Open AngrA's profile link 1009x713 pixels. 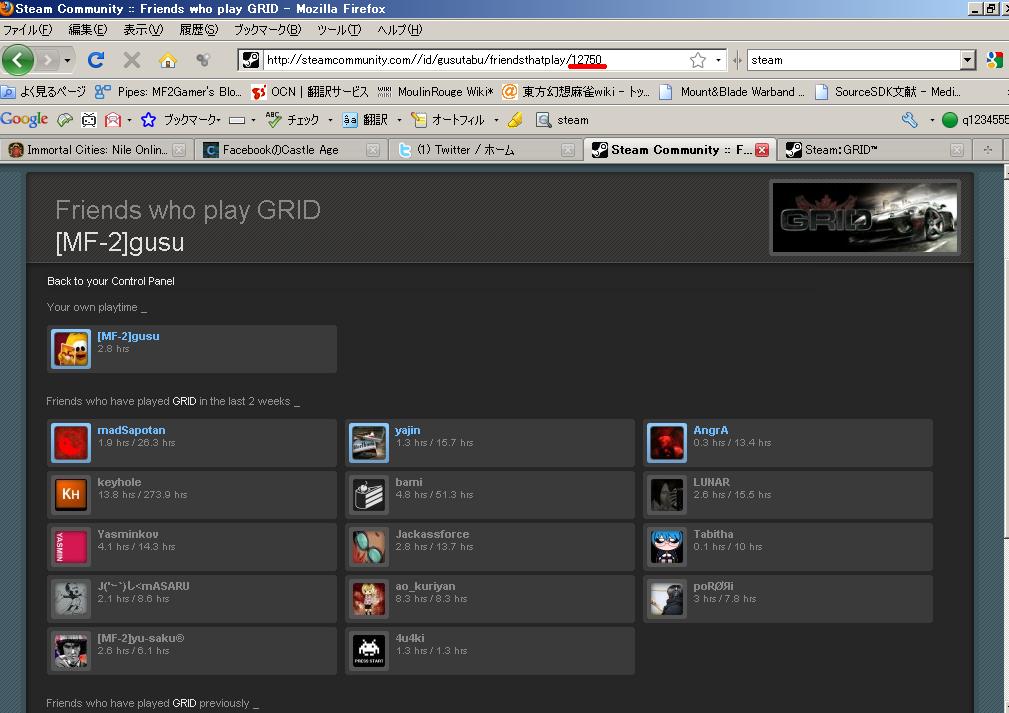coord(710,431)
